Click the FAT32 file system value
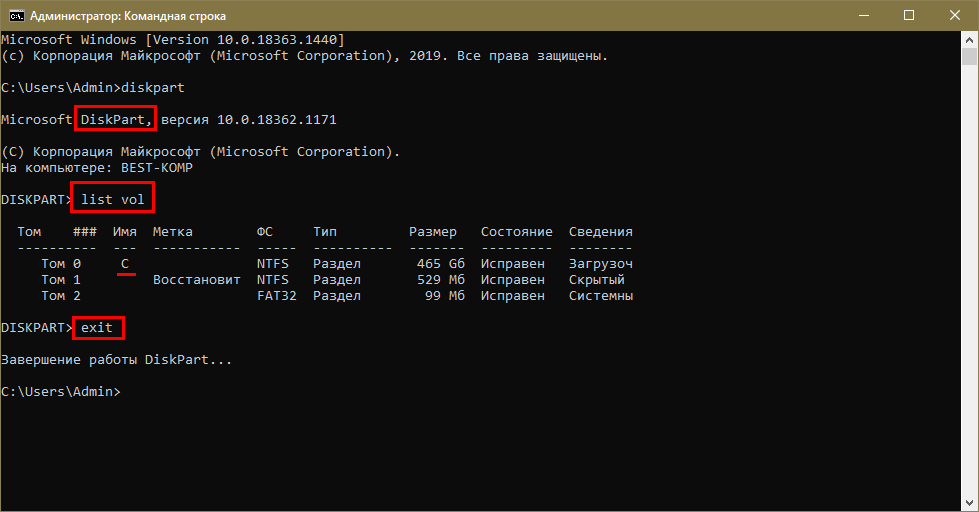This screenshot has width=979, height=512. (x=276, y=296)
